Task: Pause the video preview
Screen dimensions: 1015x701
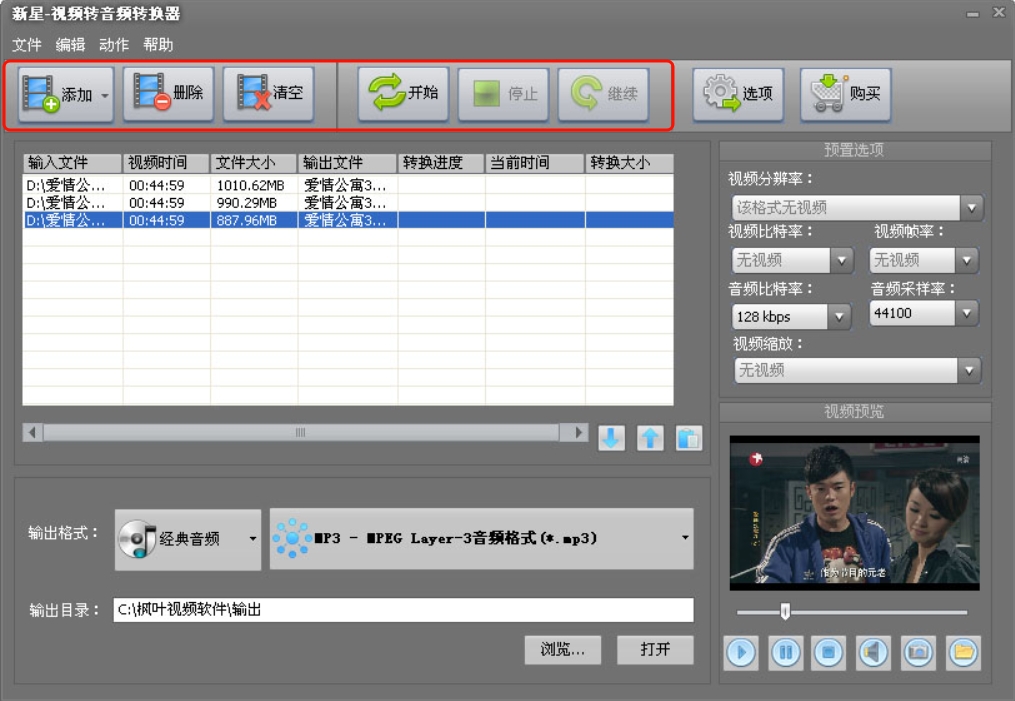Action: click(x=785, y=653)
